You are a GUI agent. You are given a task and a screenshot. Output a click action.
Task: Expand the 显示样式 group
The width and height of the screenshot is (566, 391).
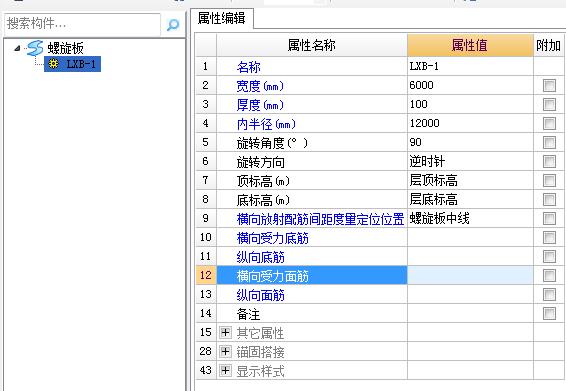pos(225,370)
